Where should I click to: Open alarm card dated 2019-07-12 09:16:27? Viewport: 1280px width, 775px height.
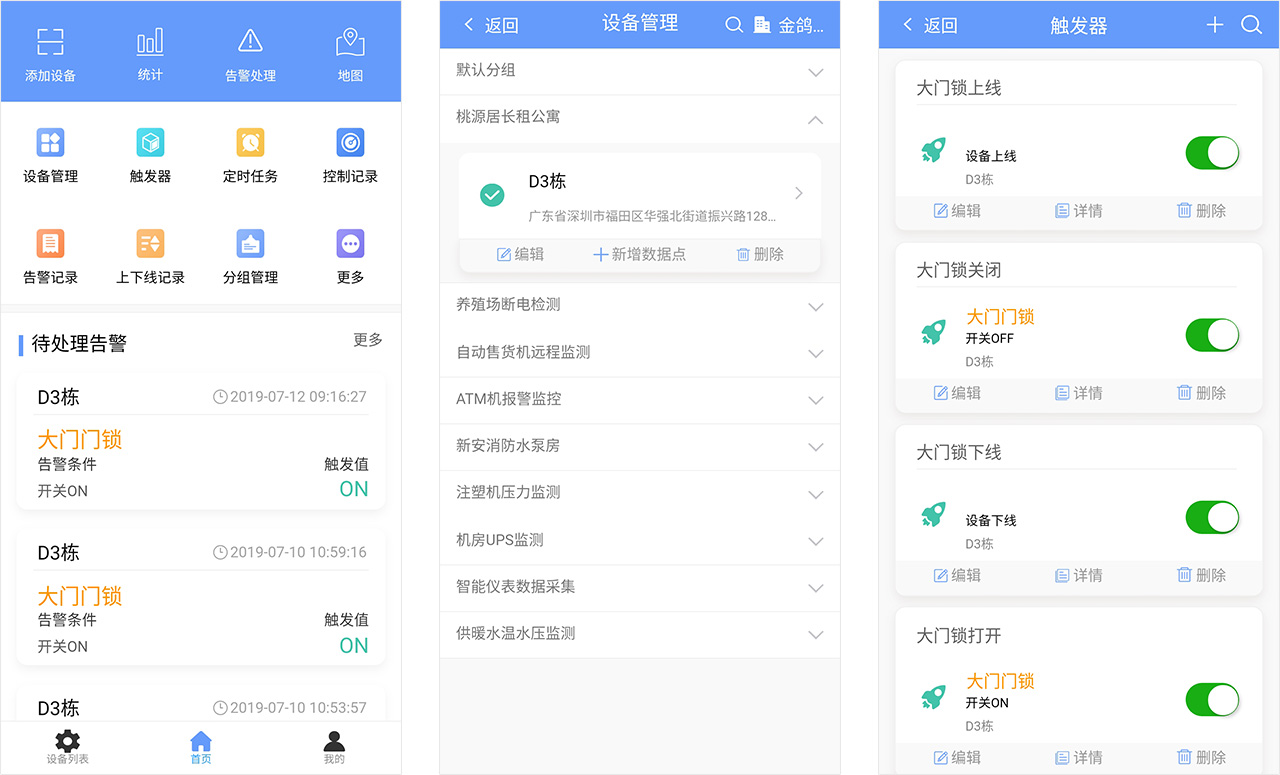pos(201,442)
